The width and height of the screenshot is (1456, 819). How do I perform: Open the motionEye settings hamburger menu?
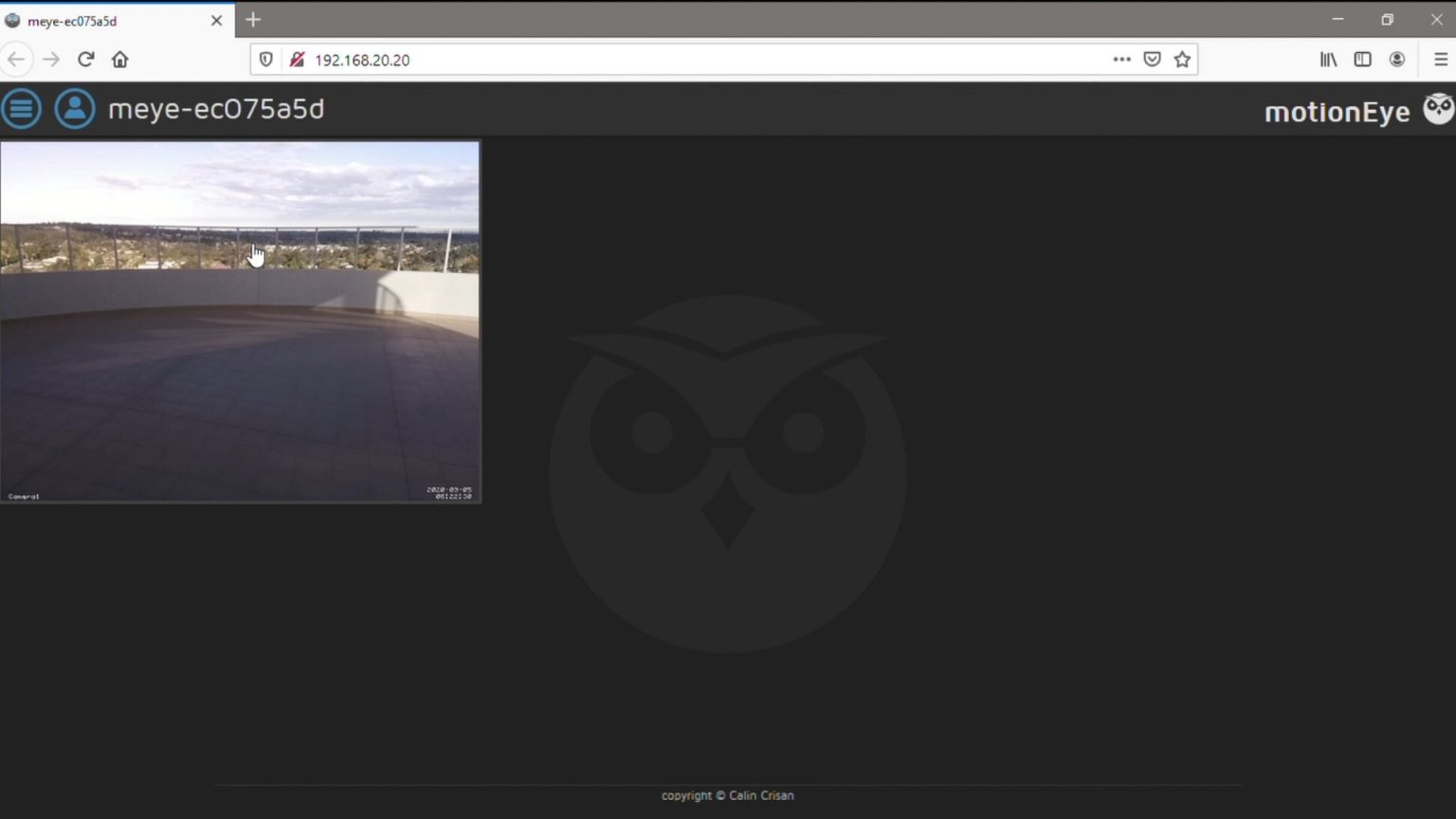21,108
